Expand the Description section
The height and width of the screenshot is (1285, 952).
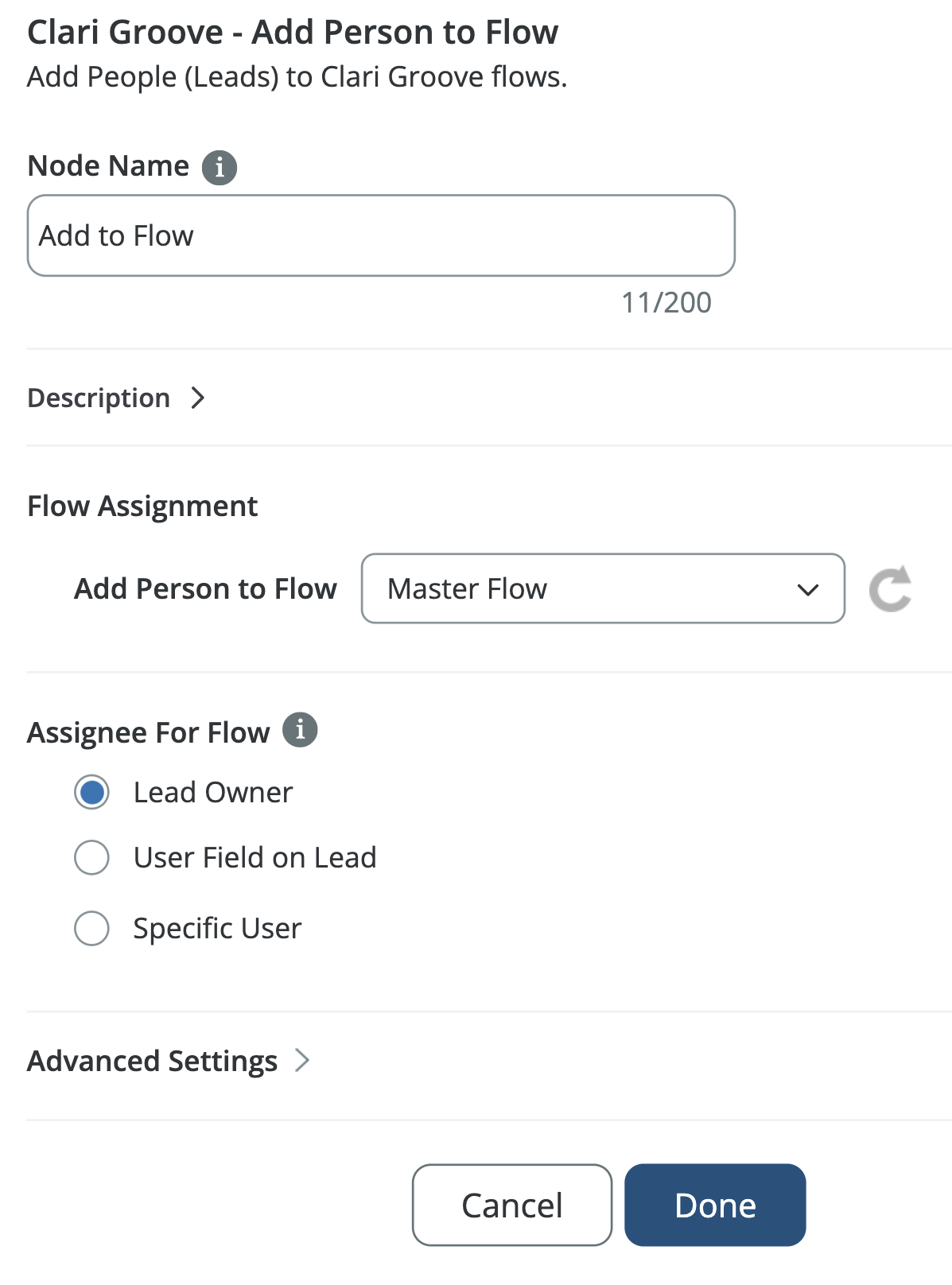tap(117, 398)
